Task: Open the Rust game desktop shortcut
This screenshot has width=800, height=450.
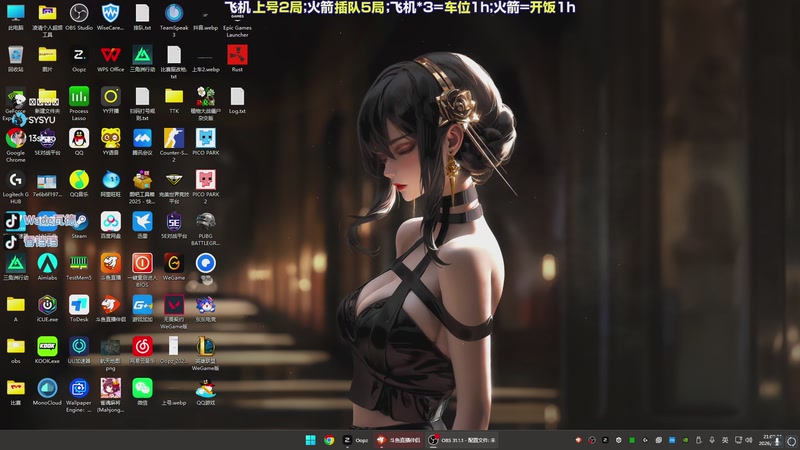Action: [237, 58]
